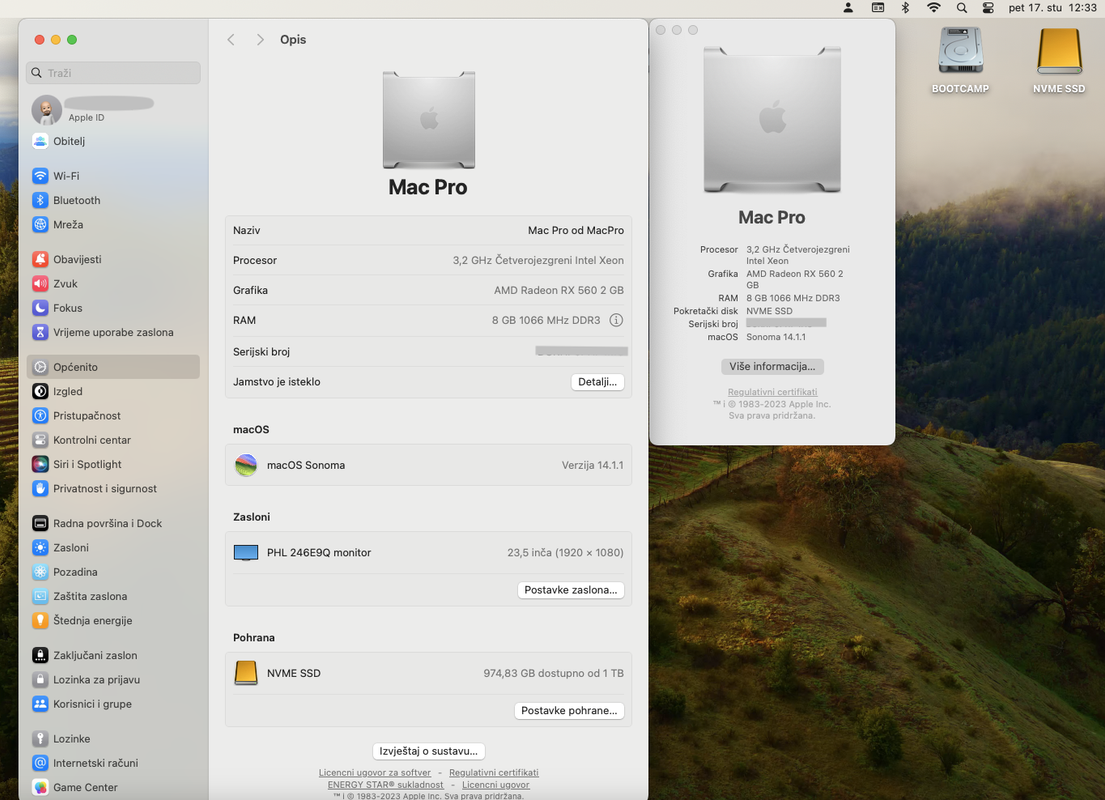Select the Siri i Spotlight icon
The image size is (1105, 800).
[40, 464]
